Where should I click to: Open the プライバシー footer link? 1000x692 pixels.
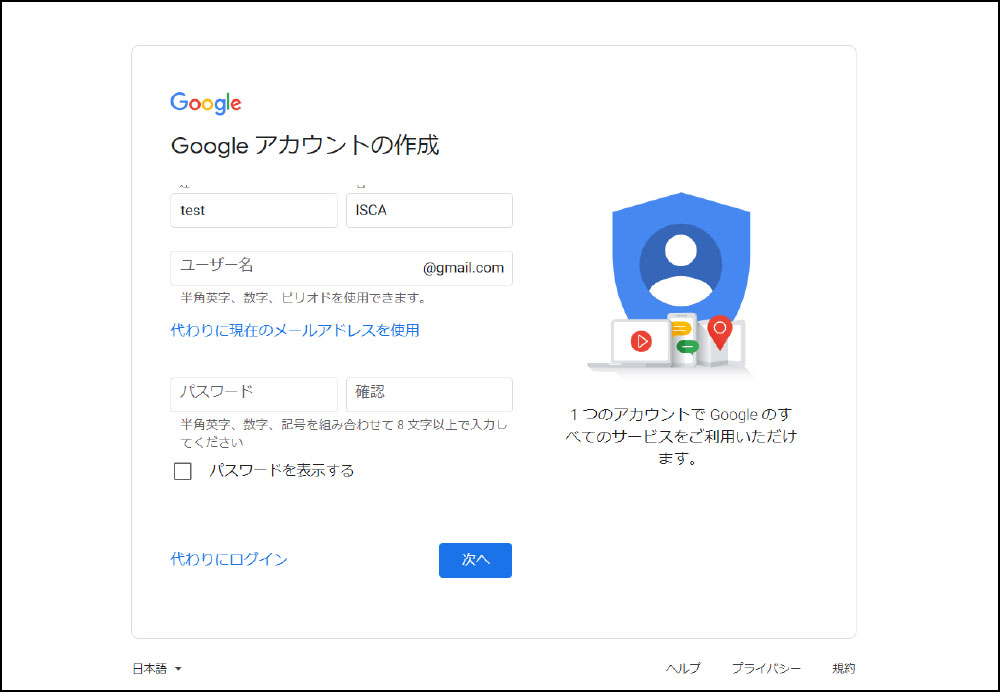pyautogui.click(x=766, y=668)
